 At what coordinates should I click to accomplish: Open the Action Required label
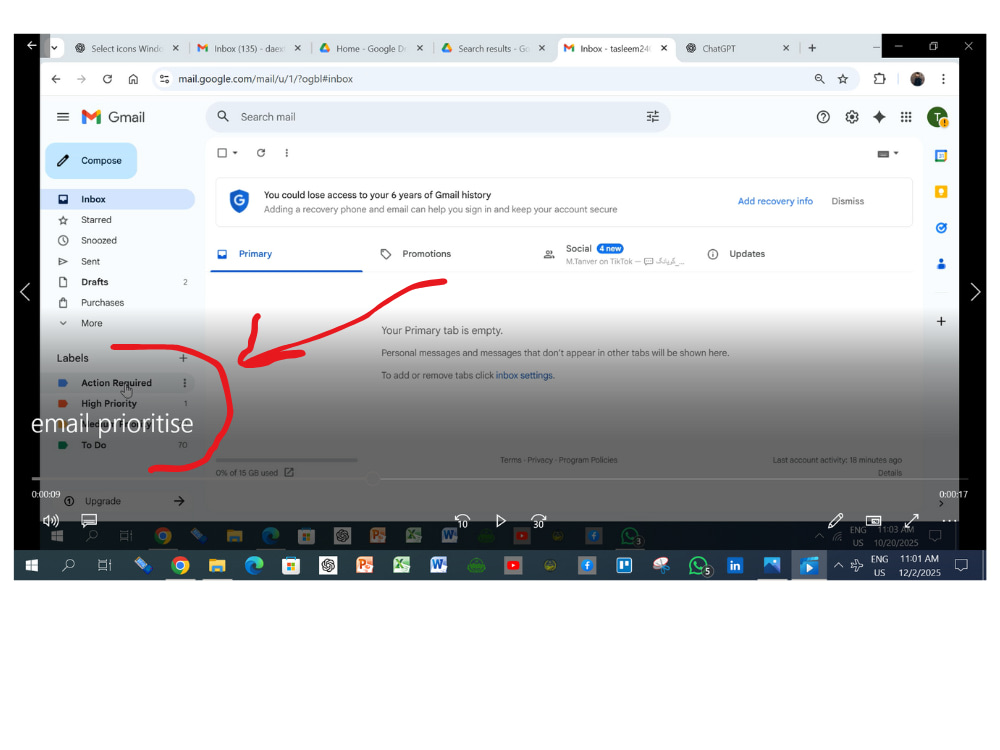pyautogui.click(x=116, y=383)
